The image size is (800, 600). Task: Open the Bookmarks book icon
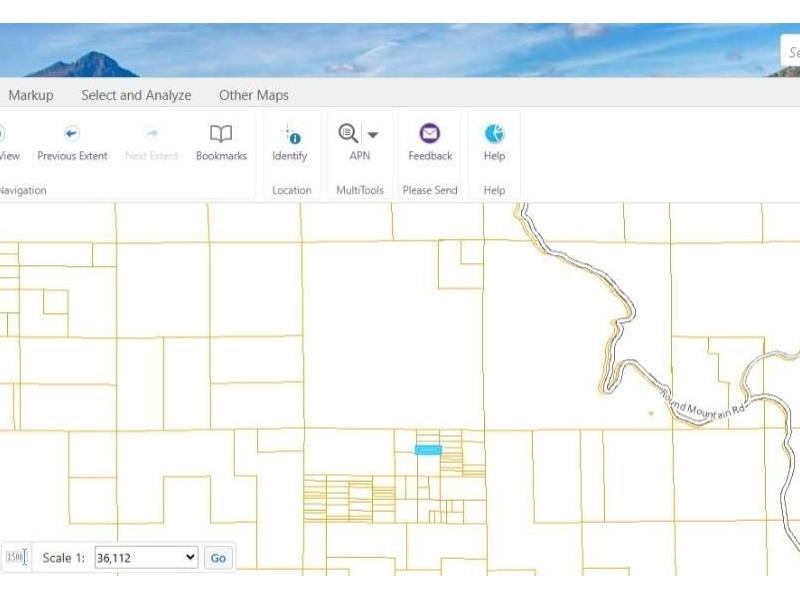click(221, 134)
